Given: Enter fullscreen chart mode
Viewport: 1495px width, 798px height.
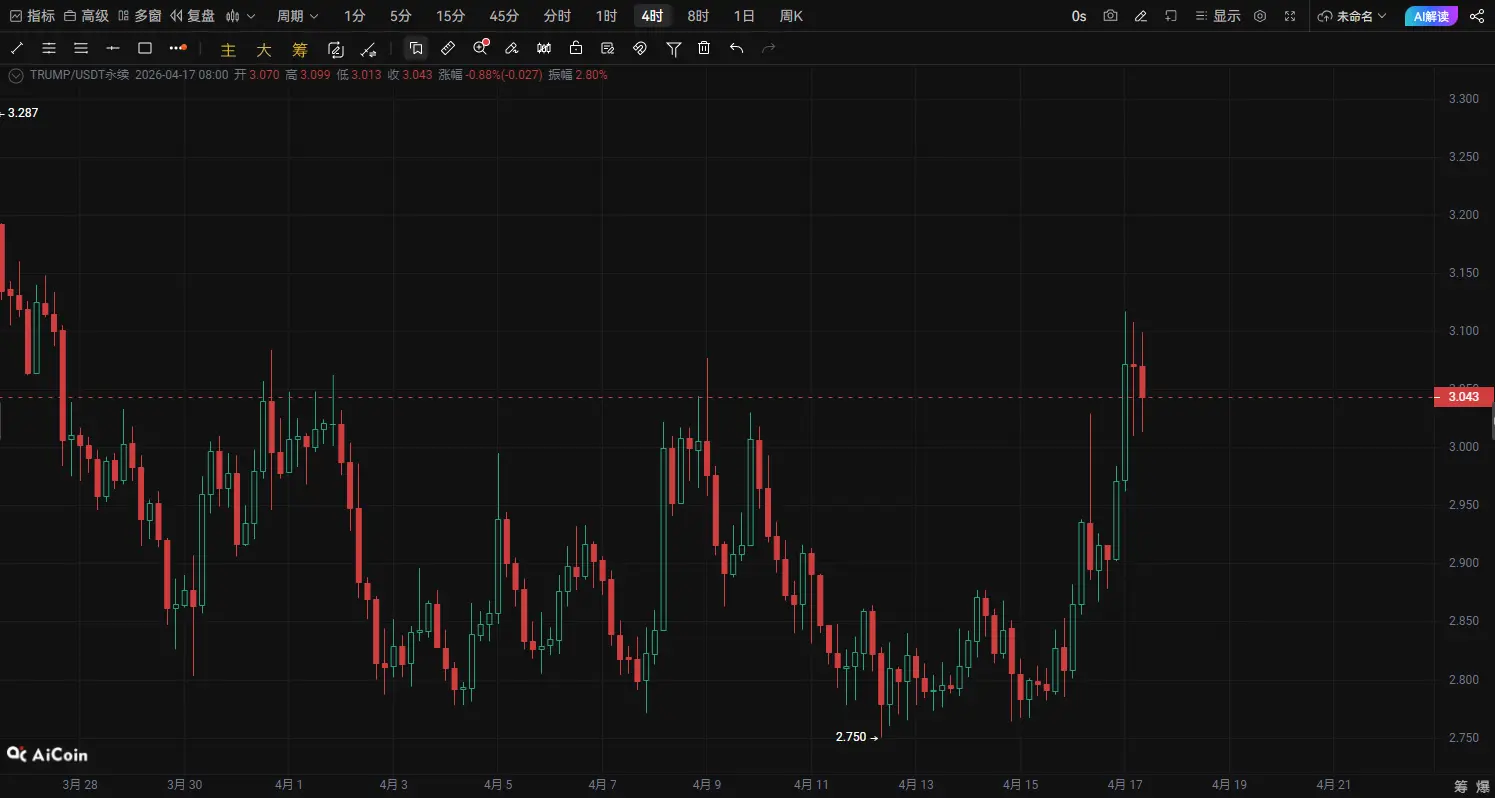Looking at the screenshot, I should coord(1290,16).
